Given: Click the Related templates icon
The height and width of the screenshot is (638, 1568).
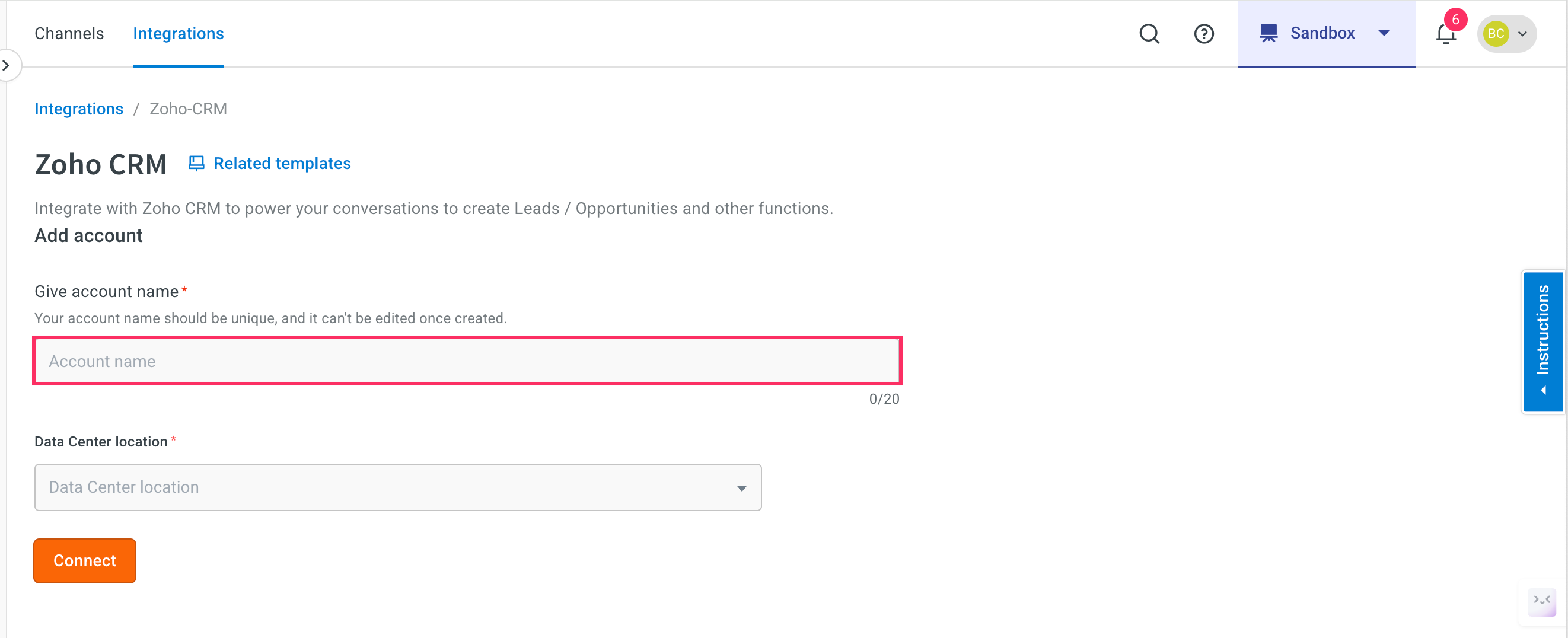Looking at the screenshot, I should [196, 163].
